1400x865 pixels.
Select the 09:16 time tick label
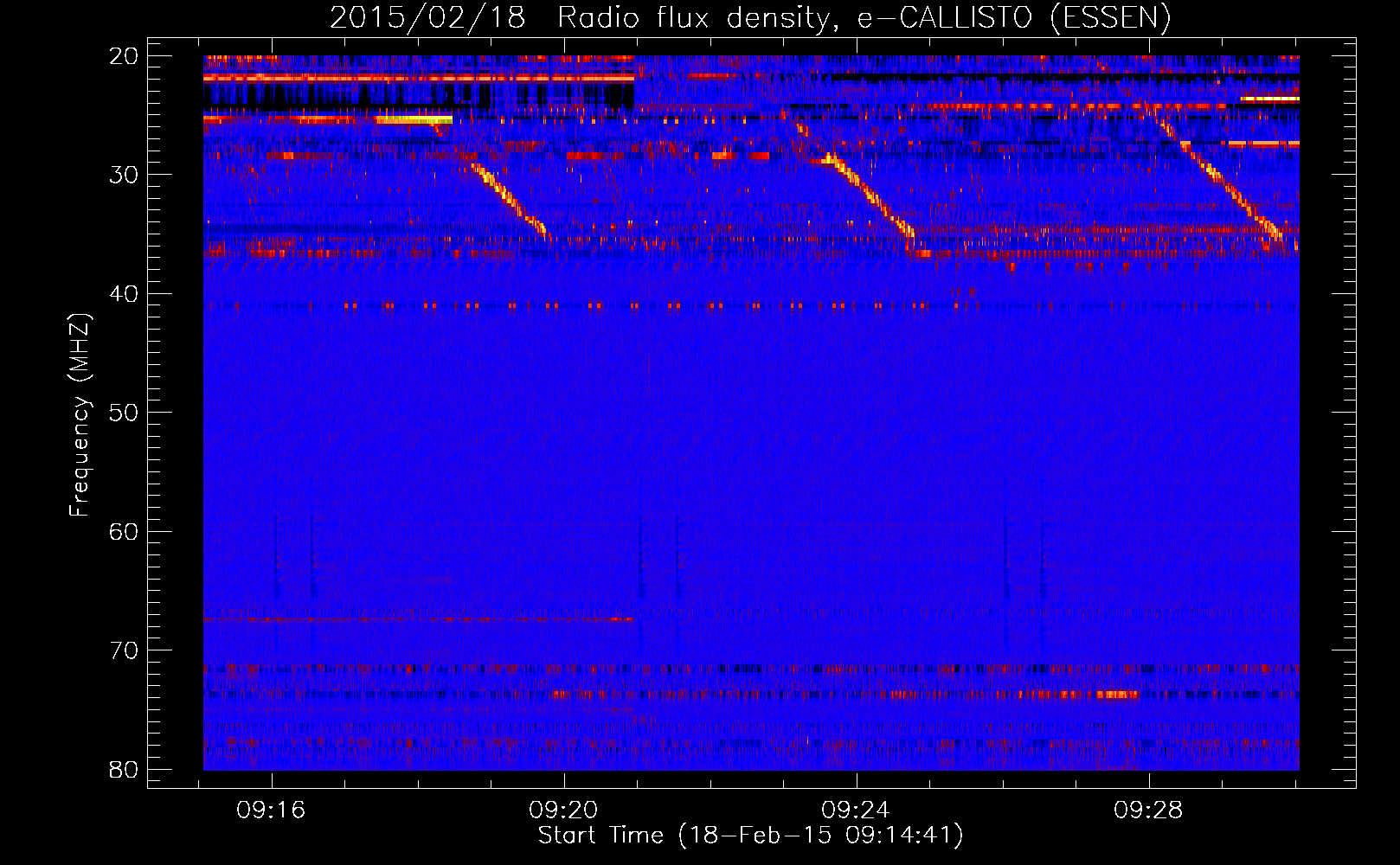(x=272, y=811)
